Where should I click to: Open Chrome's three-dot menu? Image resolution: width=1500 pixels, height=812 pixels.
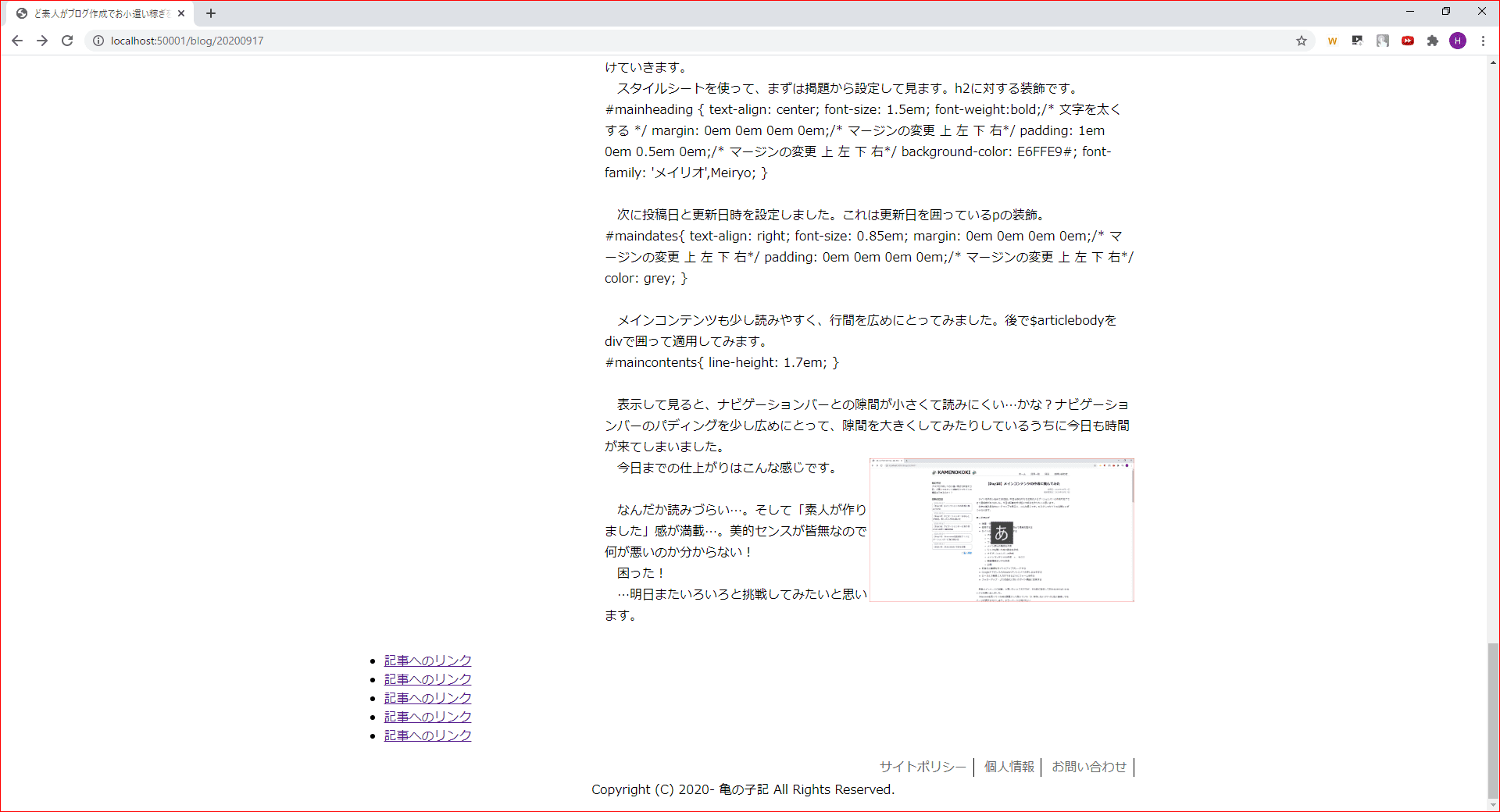point(1483,41)
